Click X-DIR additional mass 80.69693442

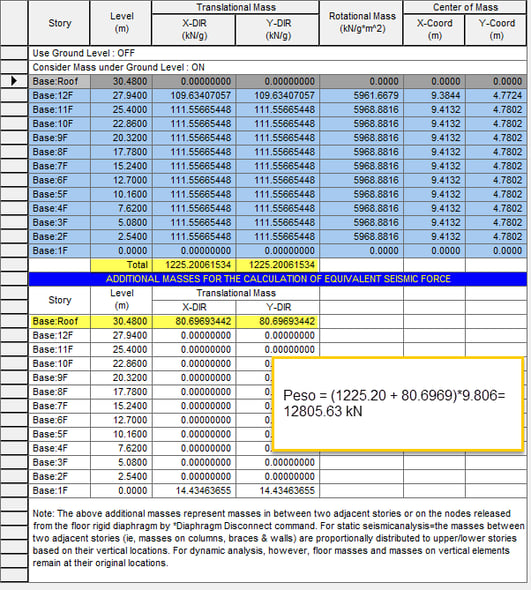coord(194,321)
